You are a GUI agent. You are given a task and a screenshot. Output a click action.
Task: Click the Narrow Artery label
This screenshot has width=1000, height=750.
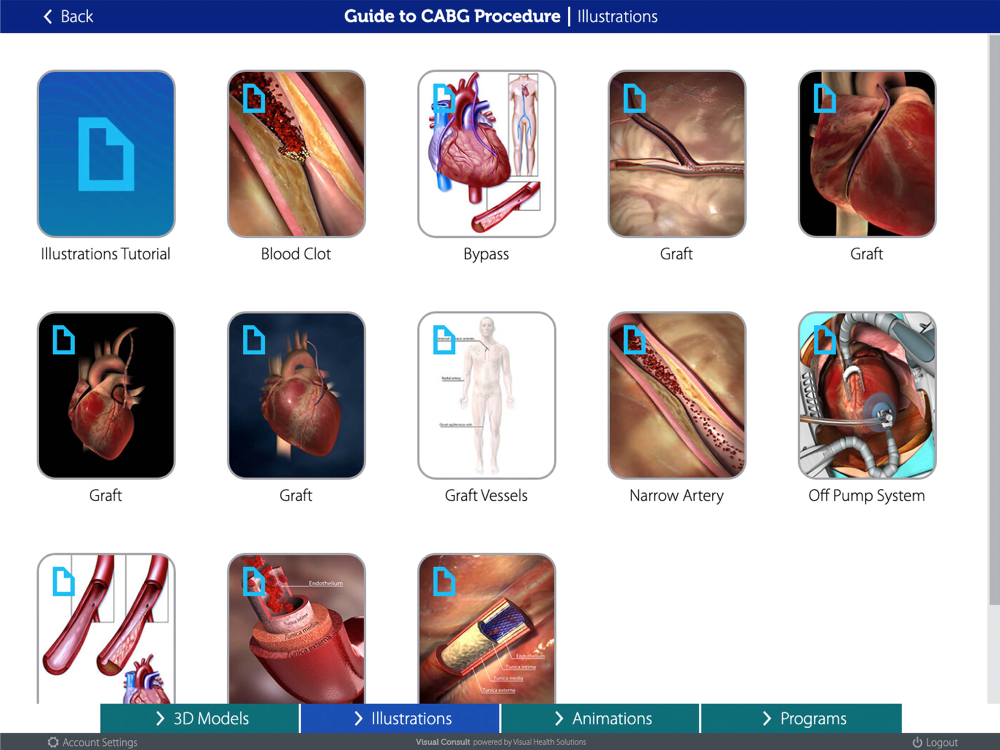coord(677,496)
